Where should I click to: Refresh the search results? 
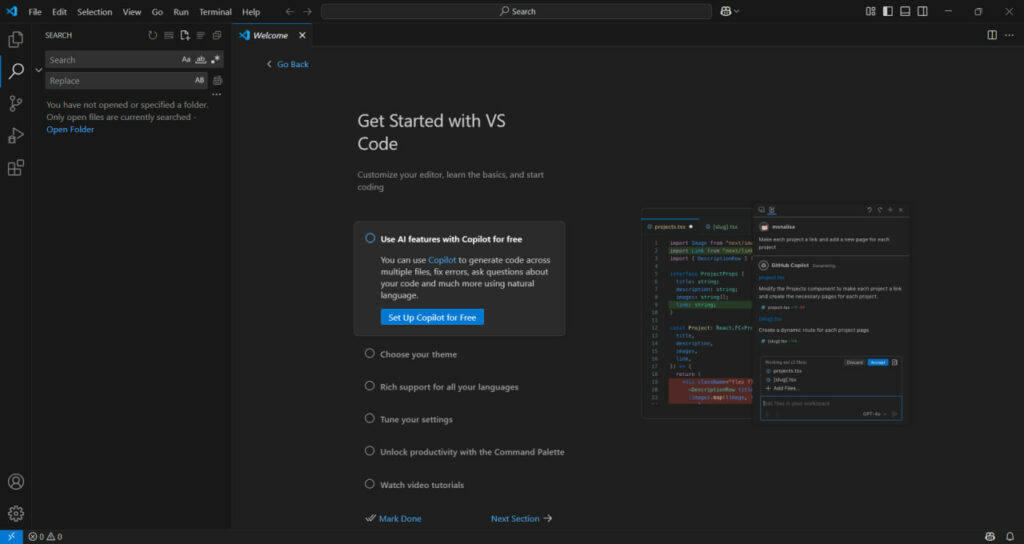153,35
